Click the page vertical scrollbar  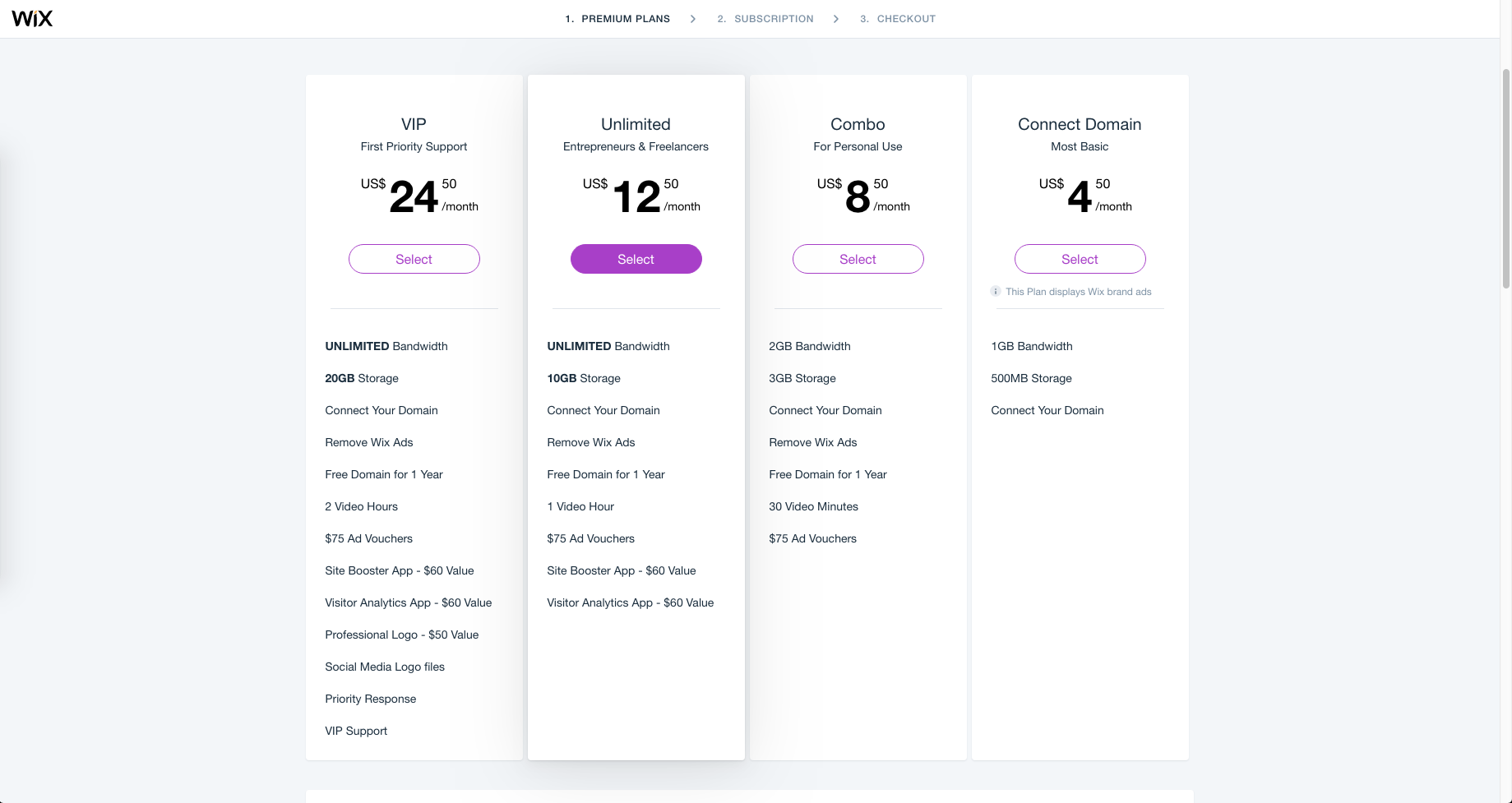point(1506,177)
